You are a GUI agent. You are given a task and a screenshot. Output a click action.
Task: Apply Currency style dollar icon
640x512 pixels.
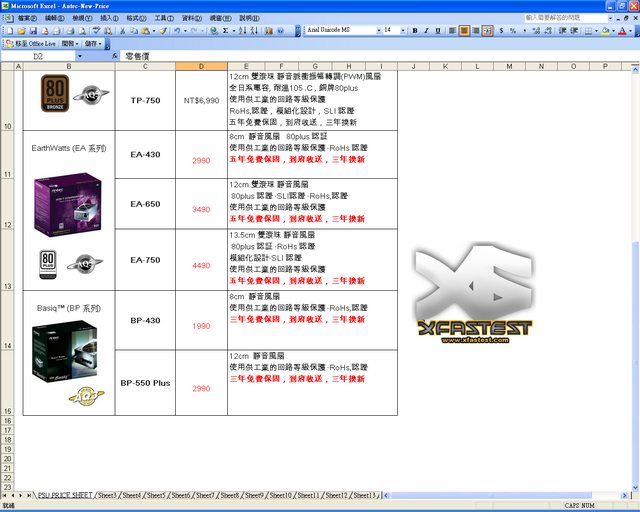click(x=501, y=31)
